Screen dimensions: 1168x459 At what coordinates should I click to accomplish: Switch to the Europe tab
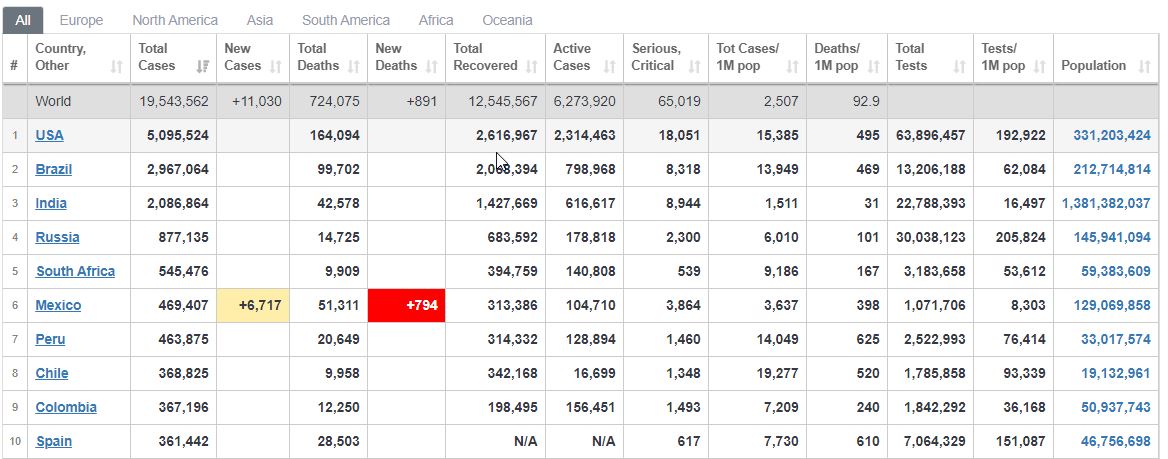(81, 20)
